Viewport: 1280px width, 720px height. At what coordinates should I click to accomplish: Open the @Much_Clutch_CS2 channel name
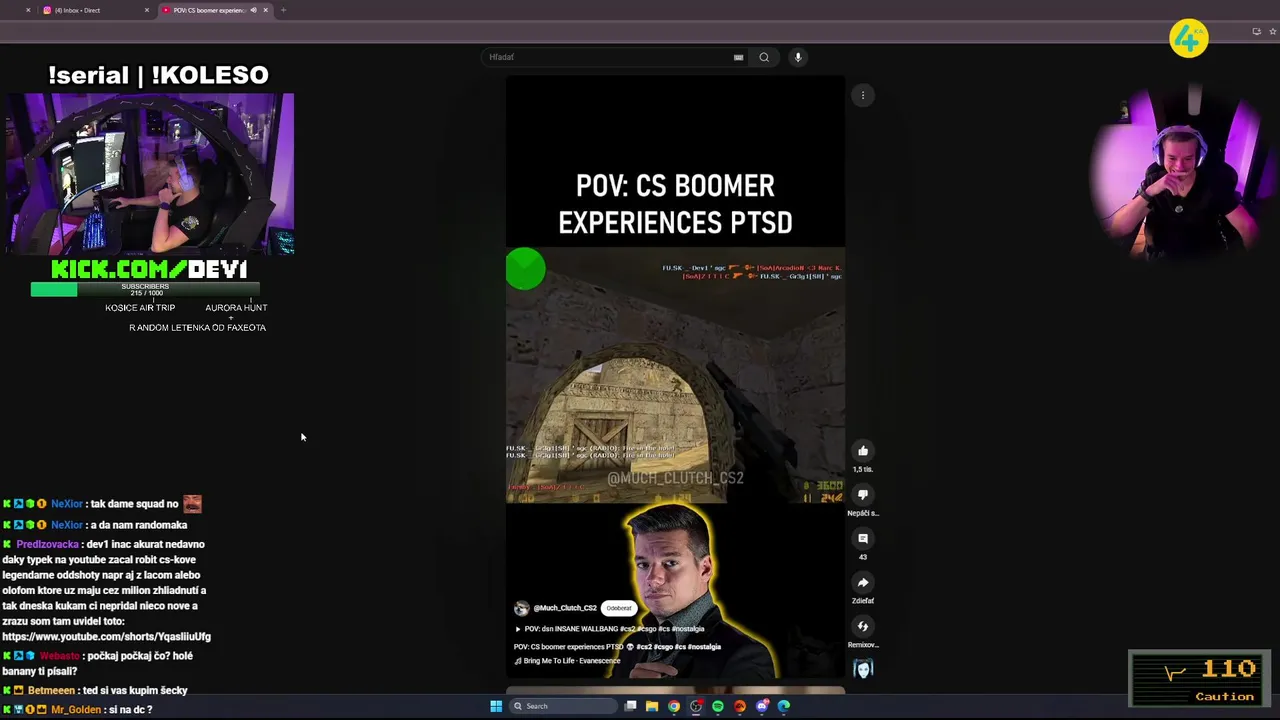point(565,608)
